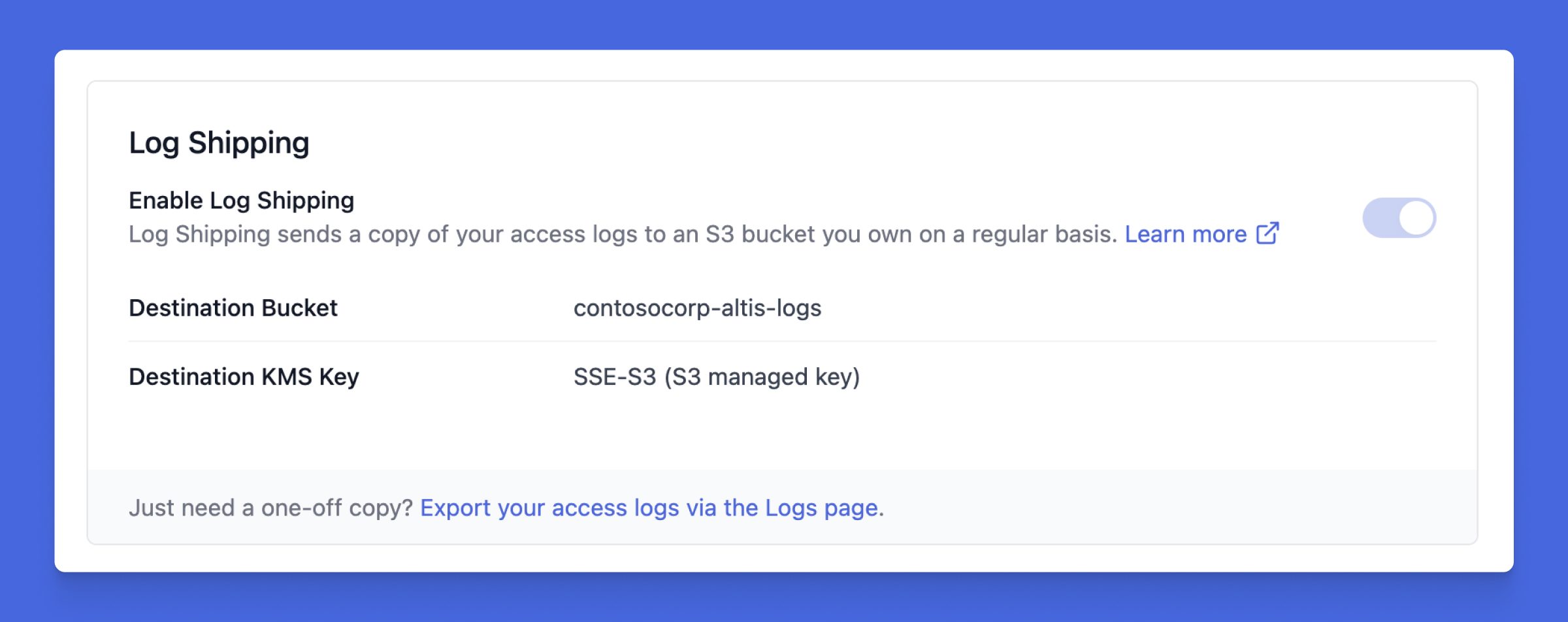Open the Learn more link
Screen dimensions: 1568x622
pyautogui.click(x=1185, y=234)
